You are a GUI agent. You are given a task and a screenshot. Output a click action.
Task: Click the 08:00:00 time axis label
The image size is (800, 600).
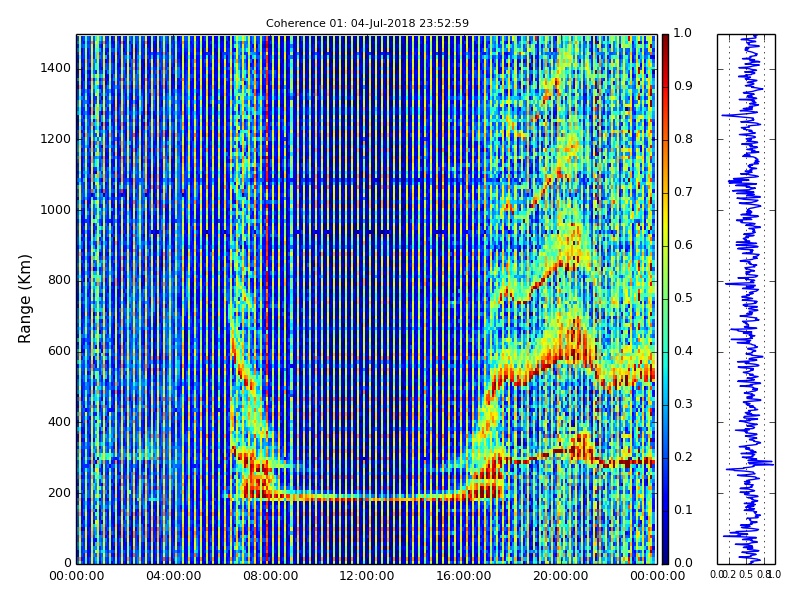point(270,576)
